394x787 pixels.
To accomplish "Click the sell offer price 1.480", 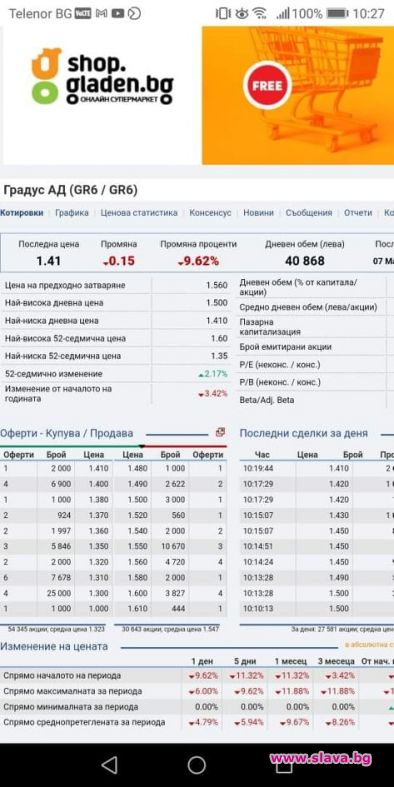I will [138, 468].
